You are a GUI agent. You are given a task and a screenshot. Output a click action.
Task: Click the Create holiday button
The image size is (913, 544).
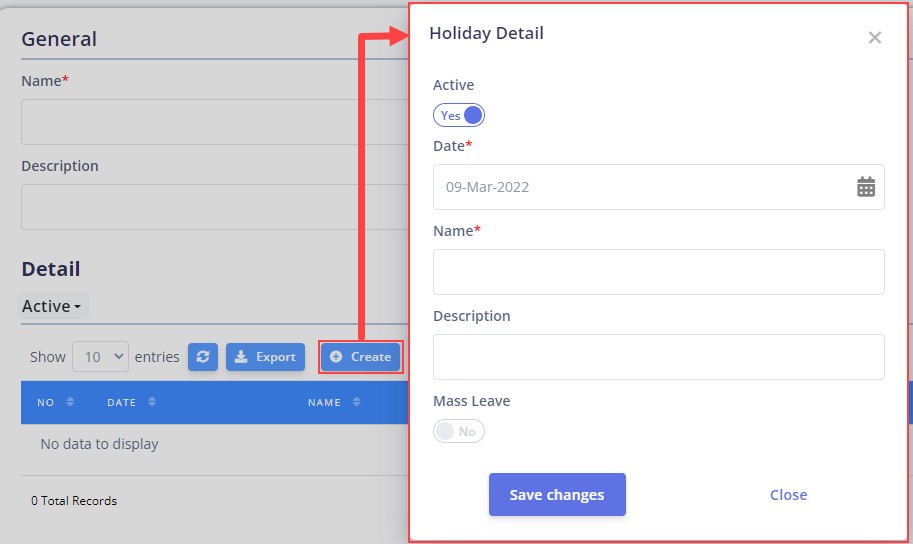pyautogui.click(x=360, y=356)
